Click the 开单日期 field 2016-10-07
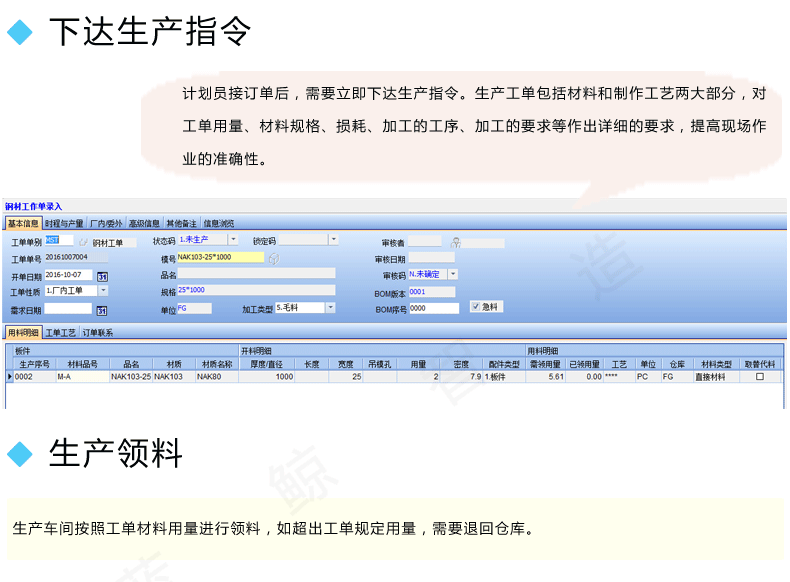The image size is (790, 582). pos(69,275)
